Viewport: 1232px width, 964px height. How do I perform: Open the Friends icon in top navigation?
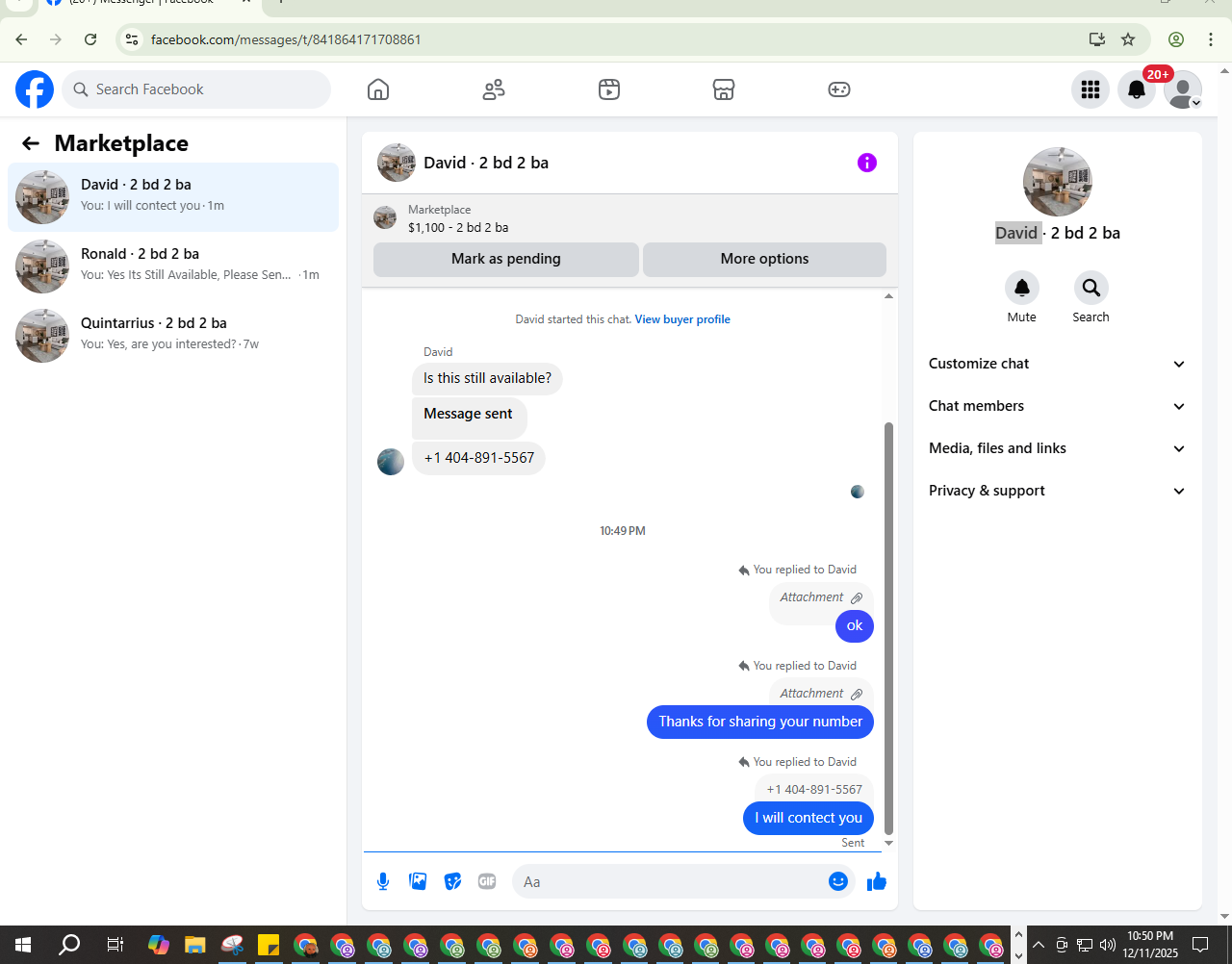click(494, 89)
